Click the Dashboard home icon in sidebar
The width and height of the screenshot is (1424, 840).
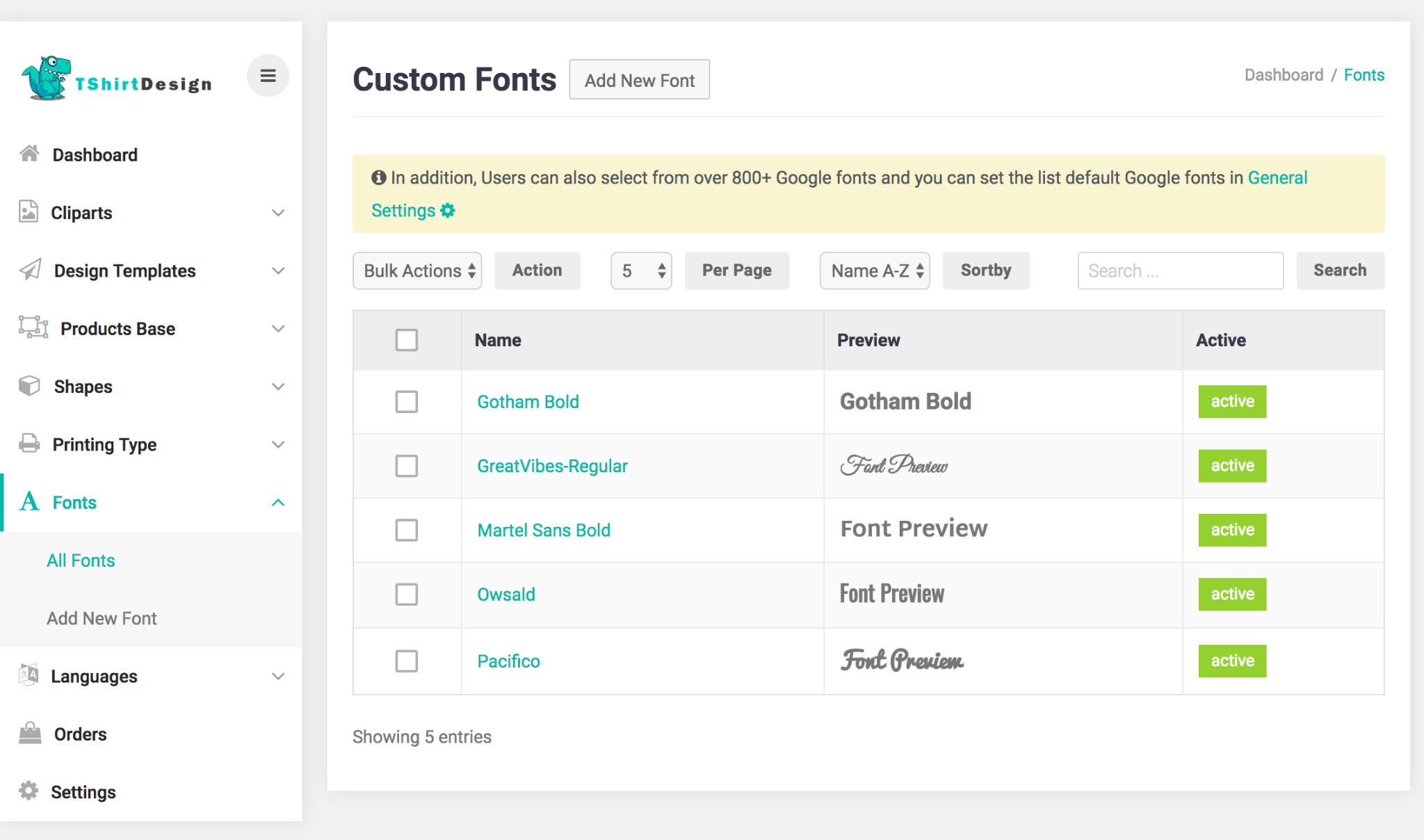coord(29,154)
